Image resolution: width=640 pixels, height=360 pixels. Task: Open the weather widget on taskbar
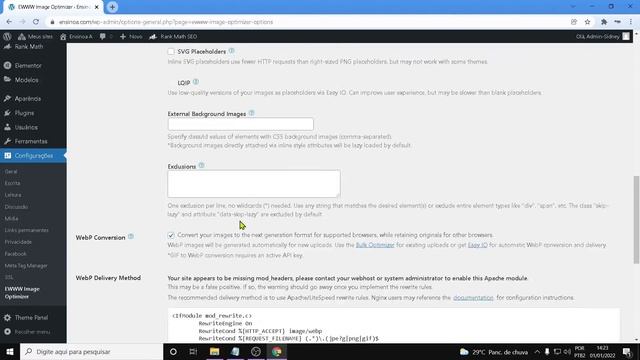[x=494, y=351]
